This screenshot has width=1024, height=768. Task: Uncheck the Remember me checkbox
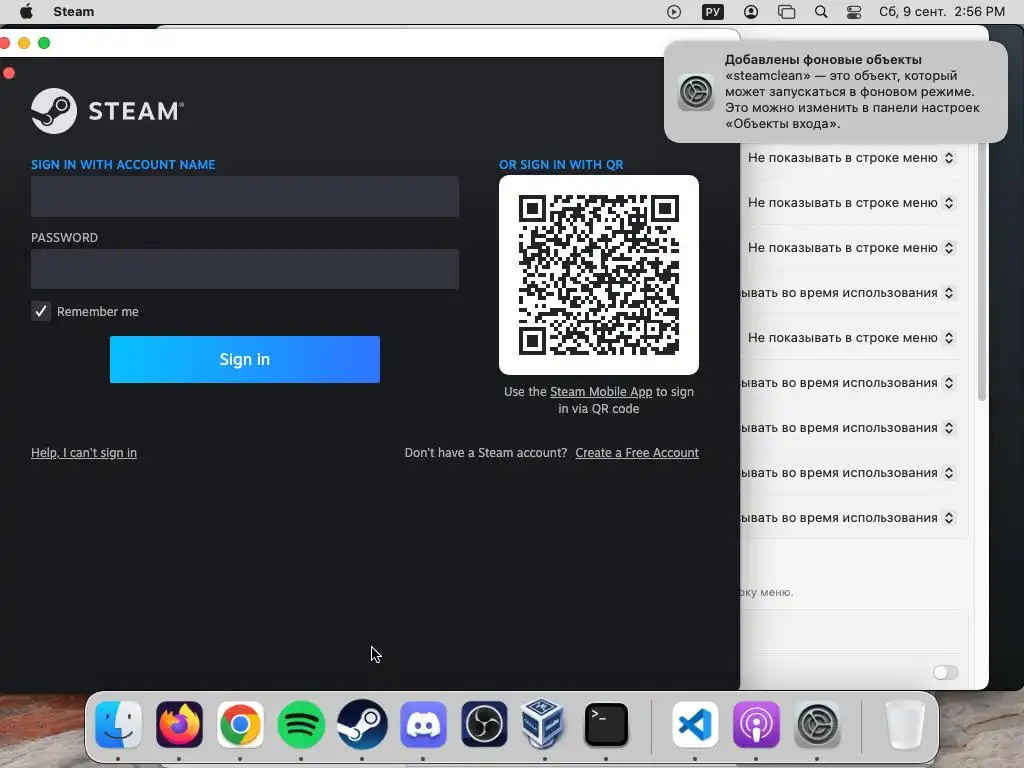tap(41, 311)
